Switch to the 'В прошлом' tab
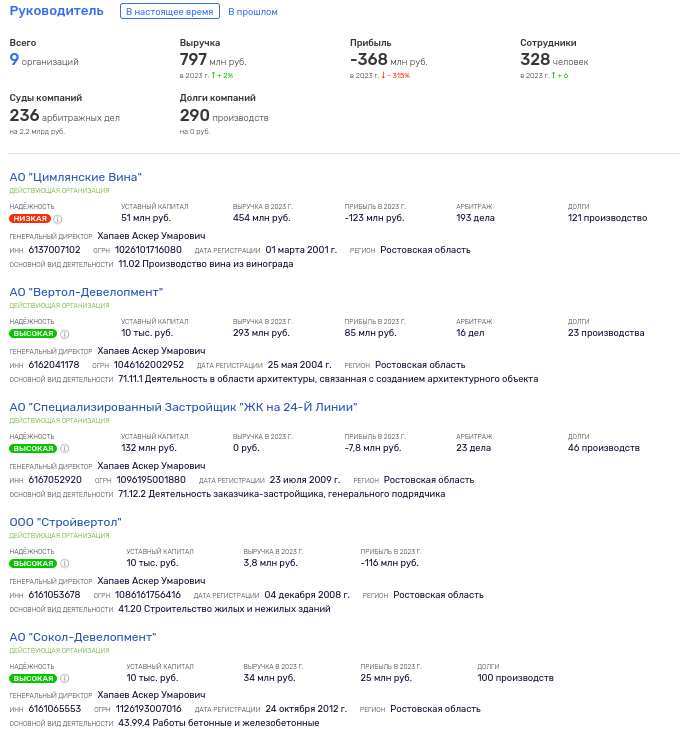Screen dimensions: 686x734 tap(253, 12)
